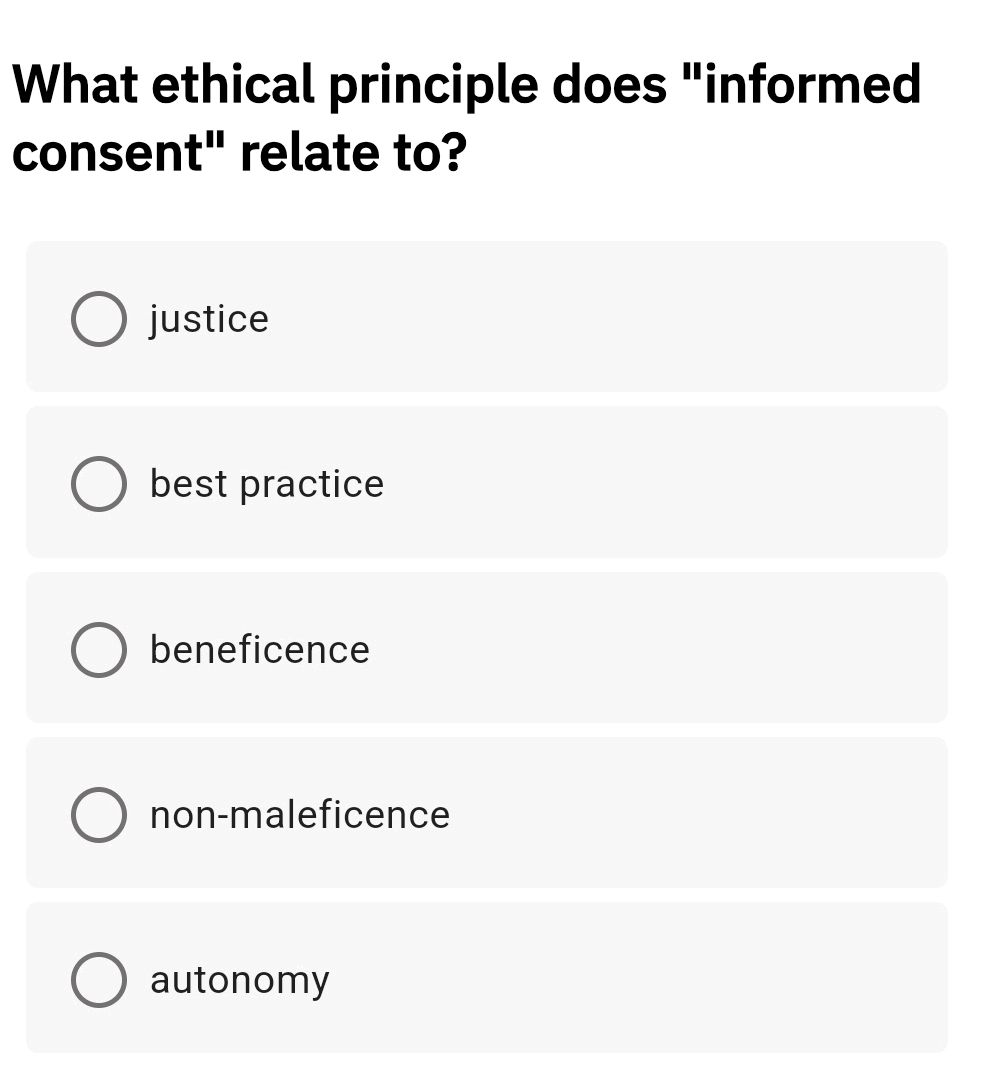Click the answer labeled justice
1003x1083 pixels.
[x=208, y=319]
